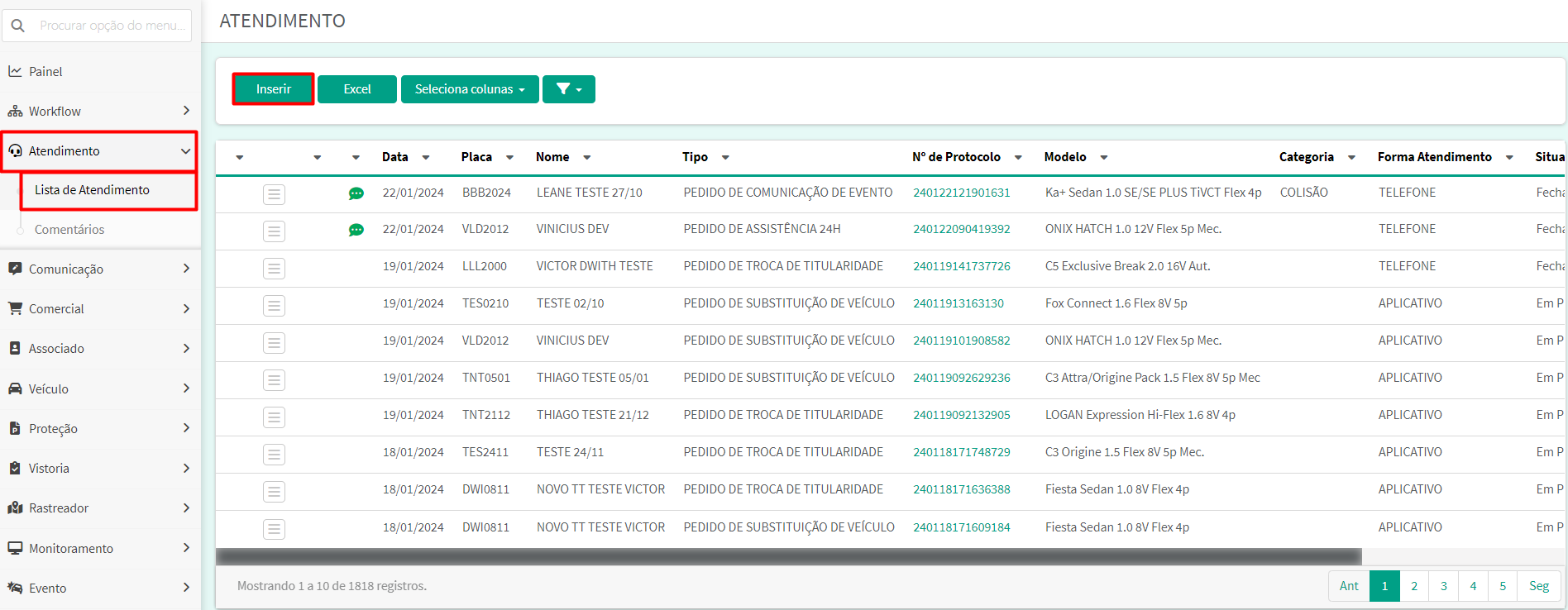Screen dimensions: 1568x610
Task: Click the Inserir button
Action: (274, 89)
